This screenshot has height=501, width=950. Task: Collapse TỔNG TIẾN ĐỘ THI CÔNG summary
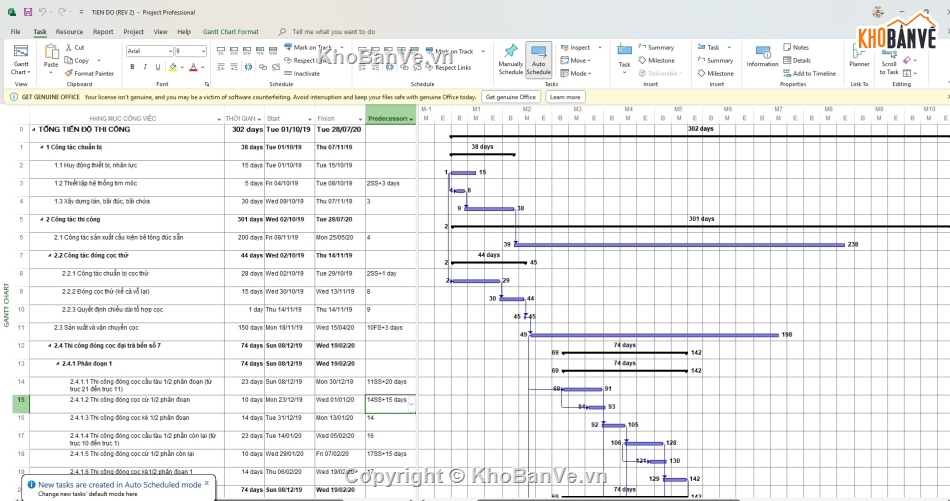(34, 130)
